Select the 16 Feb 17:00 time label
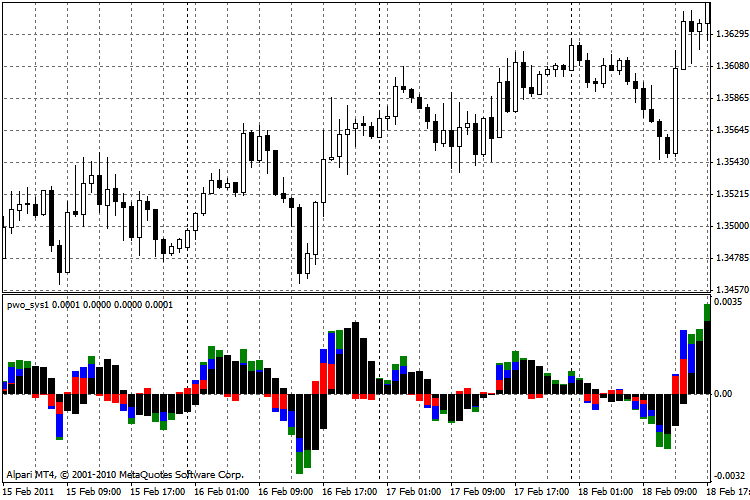The height and width of the screenshot is (500, 750). tap(349, 491)
